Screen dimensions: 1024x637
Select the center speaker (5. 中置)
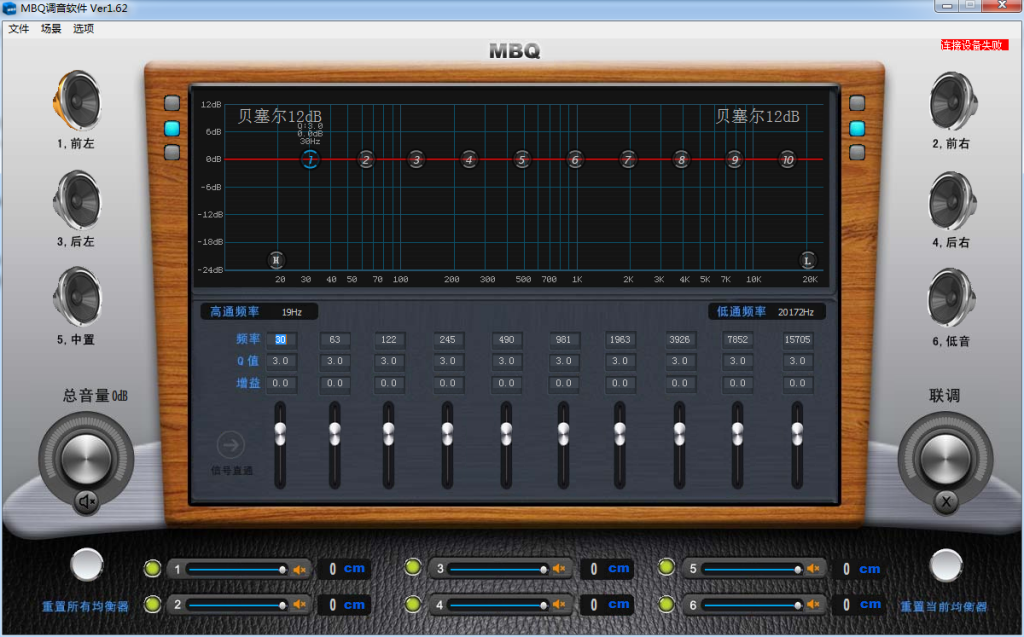coord(77,297)
